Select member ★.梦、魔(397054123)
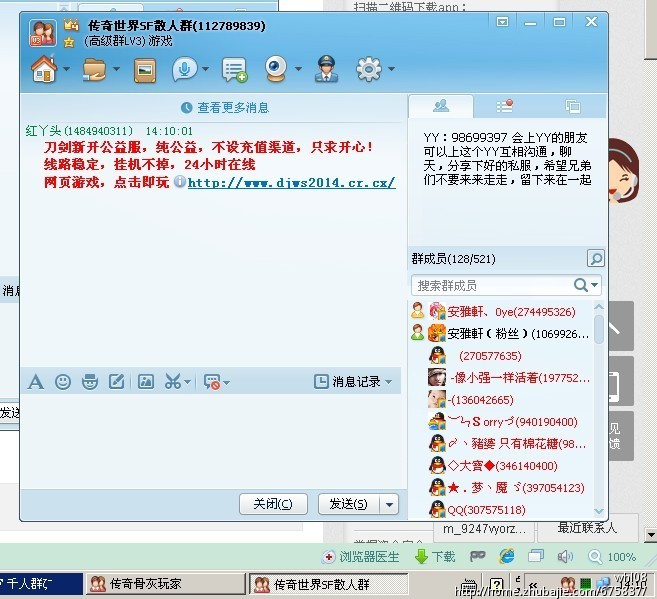Viewport: 657px width, 599px height. tap(501, 488)
